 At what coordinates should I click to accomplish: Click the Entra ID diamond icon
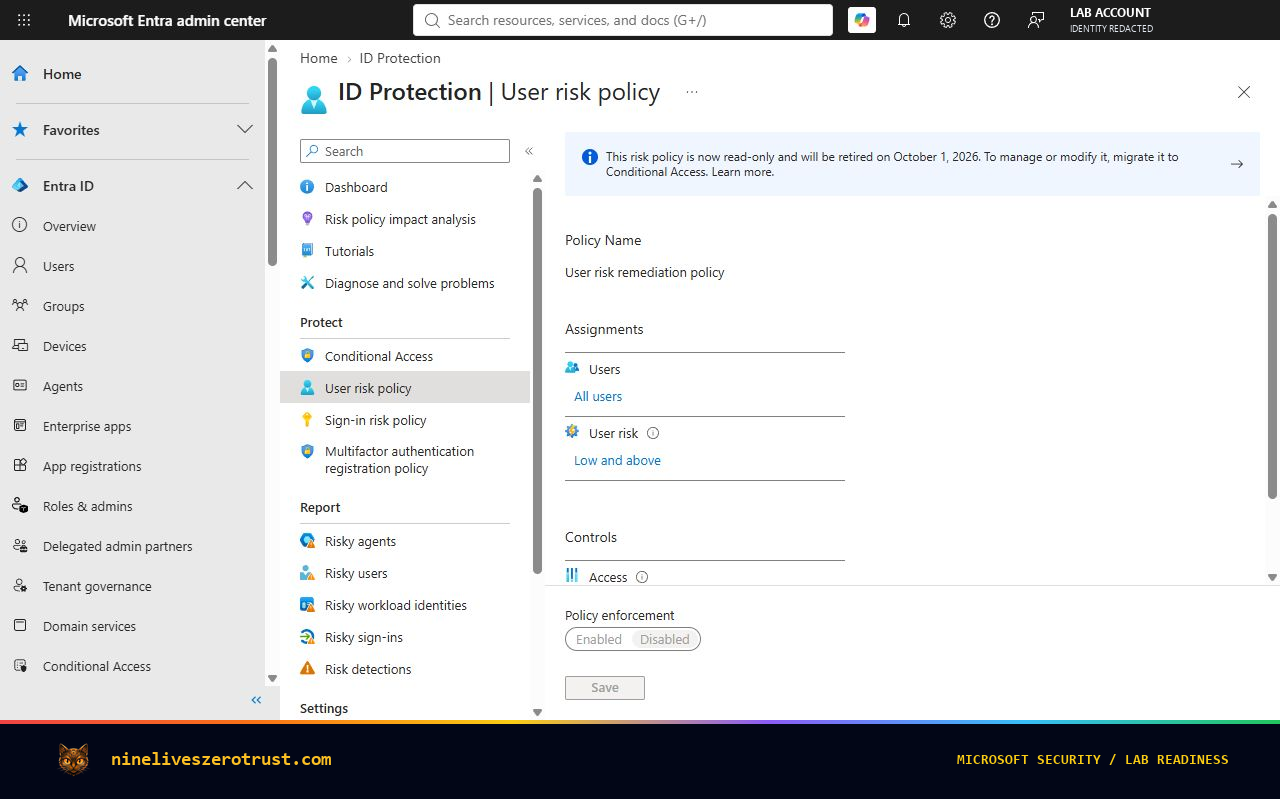[20, 186]
